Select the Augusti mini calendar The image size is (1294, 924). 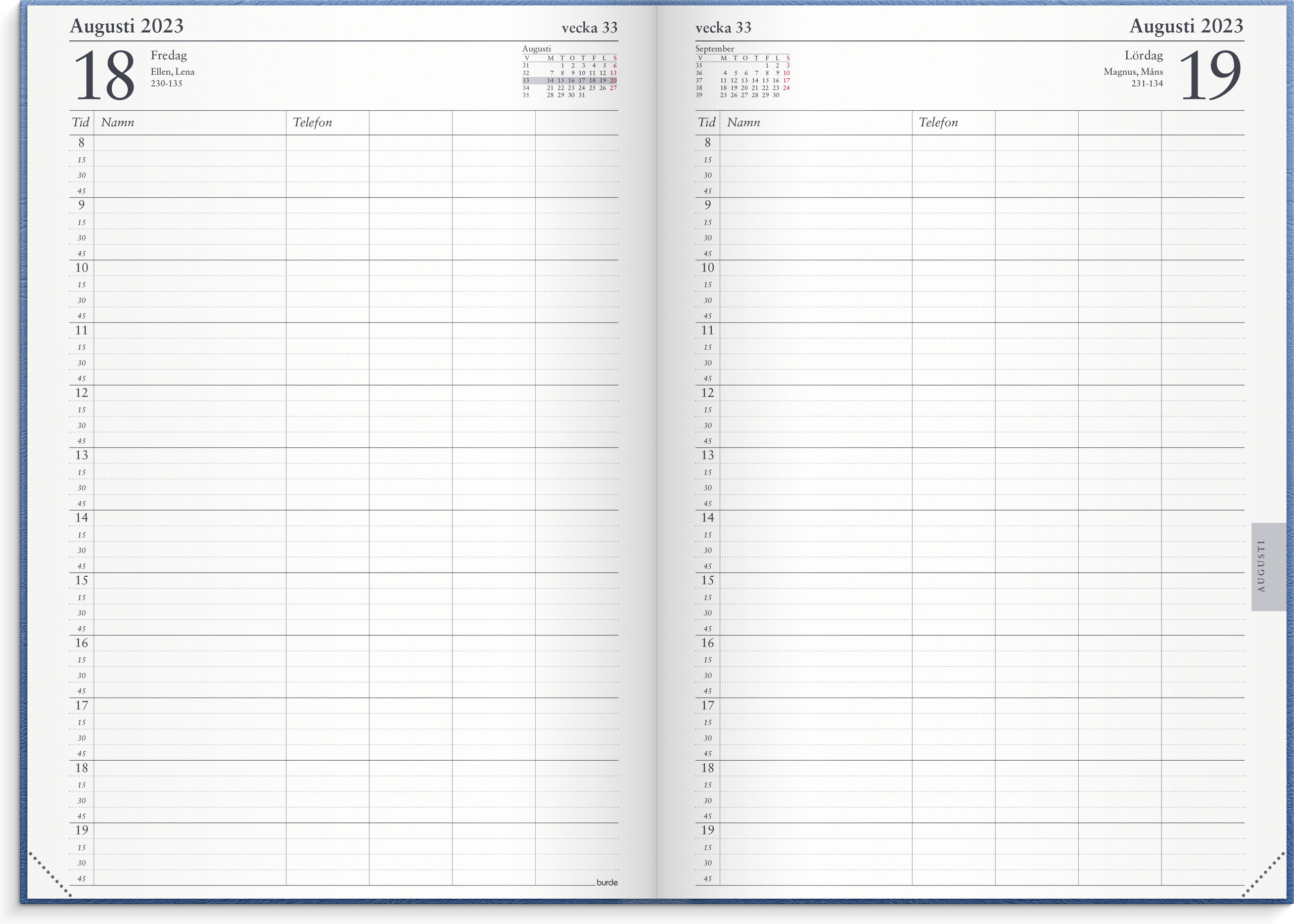click(x=569, y=72)
